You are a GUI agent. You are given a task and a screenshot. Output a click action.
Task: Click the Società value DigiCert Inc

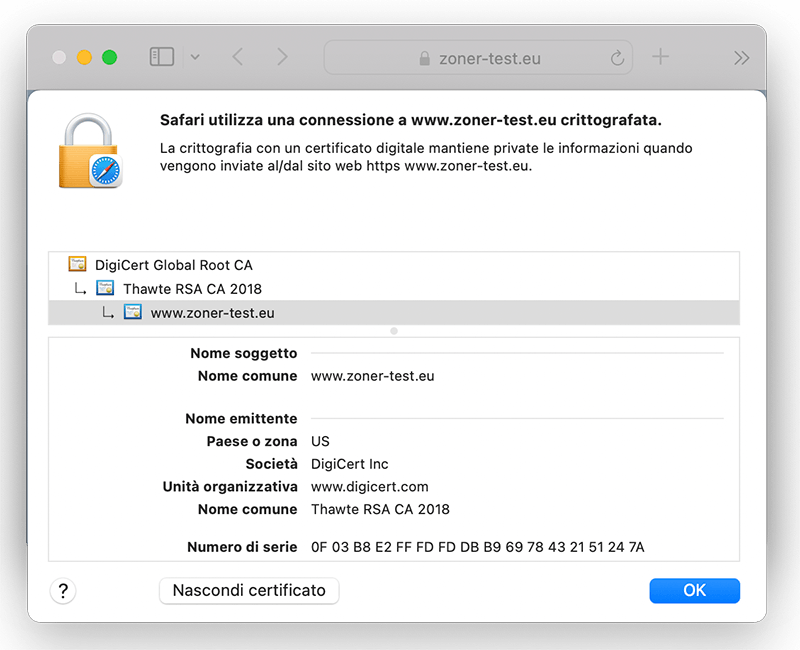pyautogui.click(x=349, y=464)
